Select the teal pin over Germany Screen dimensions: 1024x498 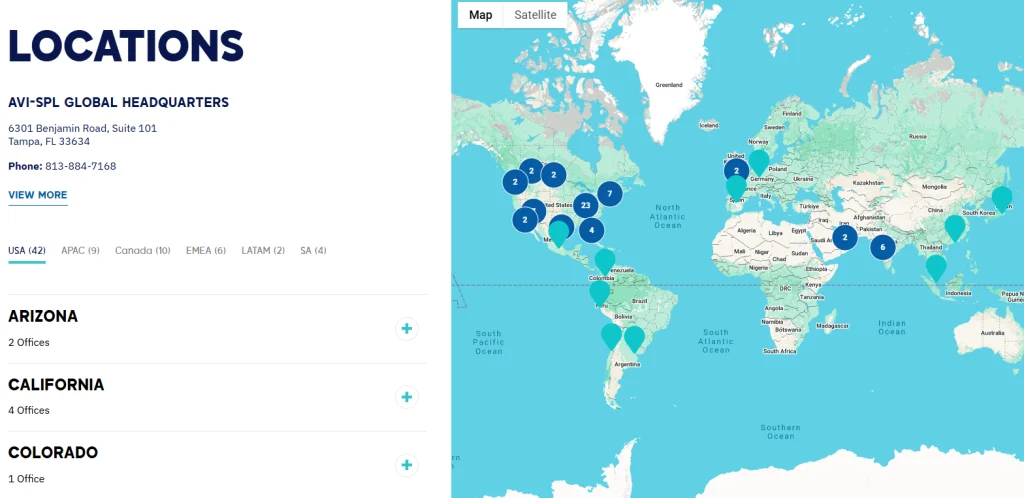point(759,162)
